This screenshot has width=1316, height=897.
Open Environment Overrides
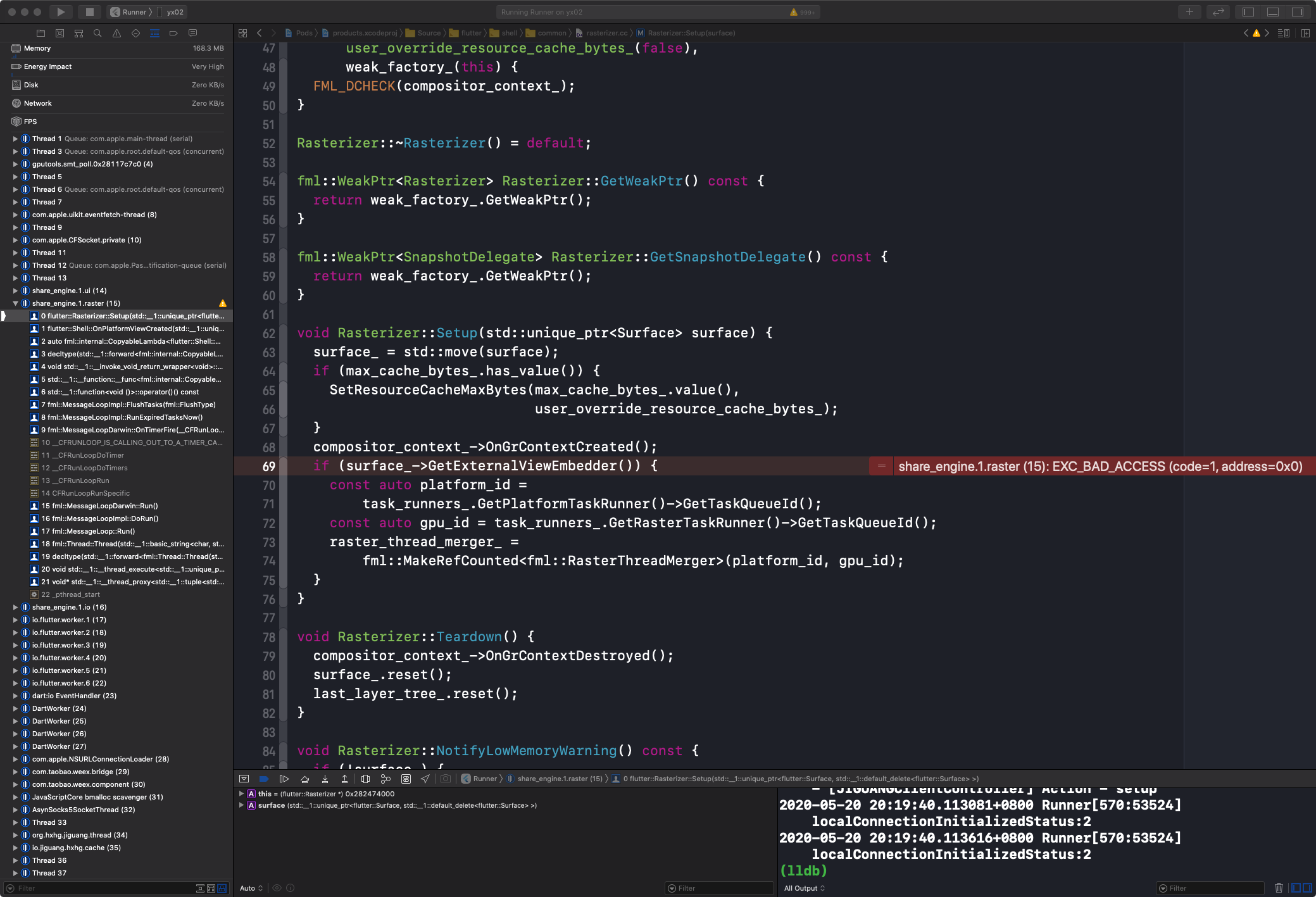coord(406,779)
